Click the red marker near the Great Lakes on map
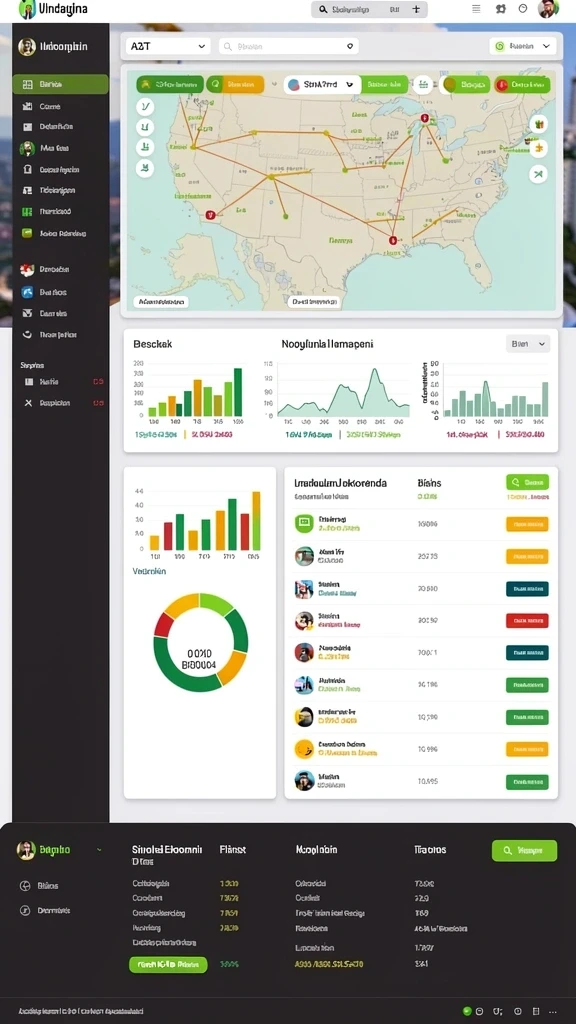The height and width of the screenshot is (1024, 576). pos(424,118)
